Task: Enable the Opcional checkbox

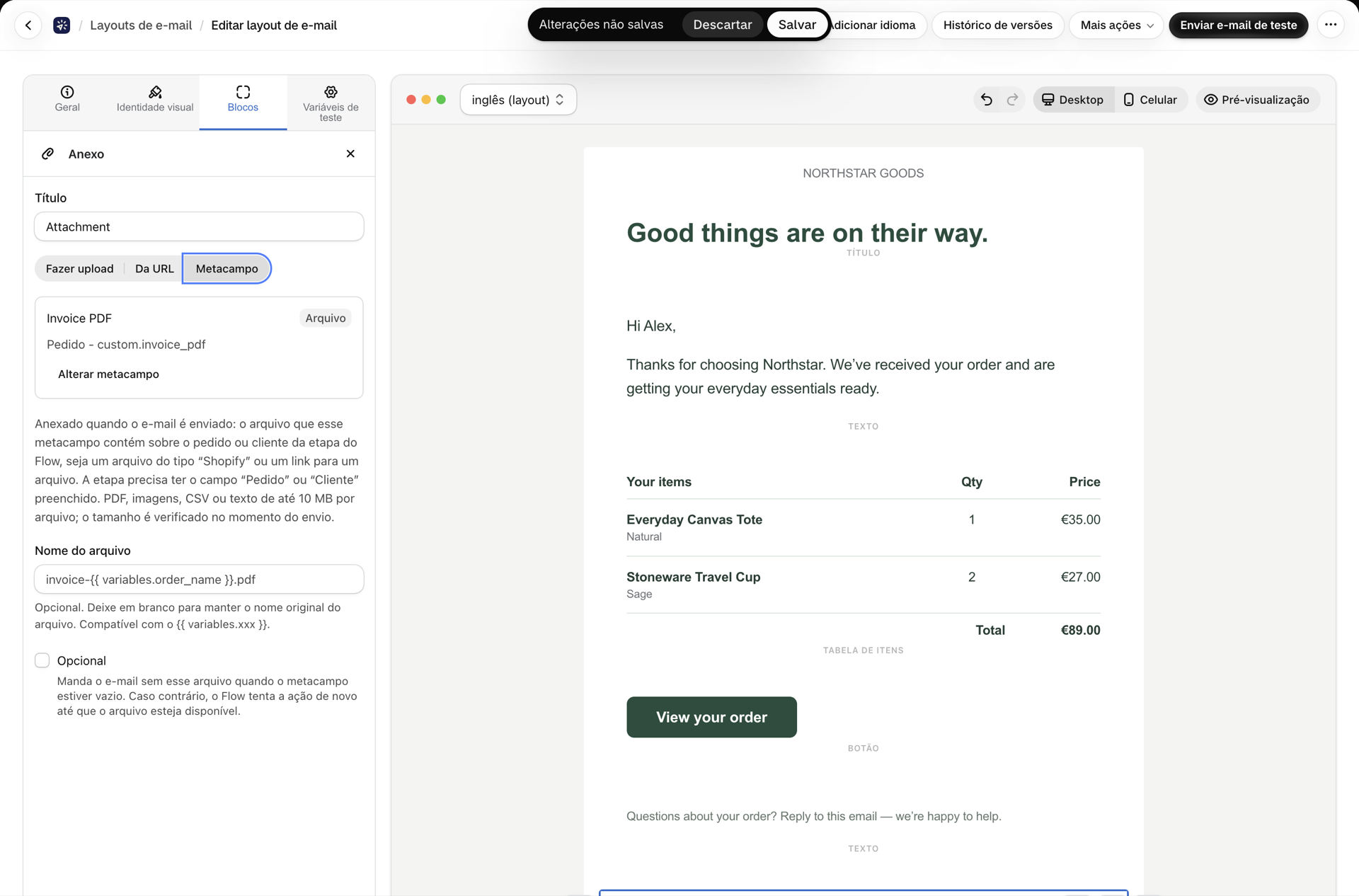Action: (42, 660)
